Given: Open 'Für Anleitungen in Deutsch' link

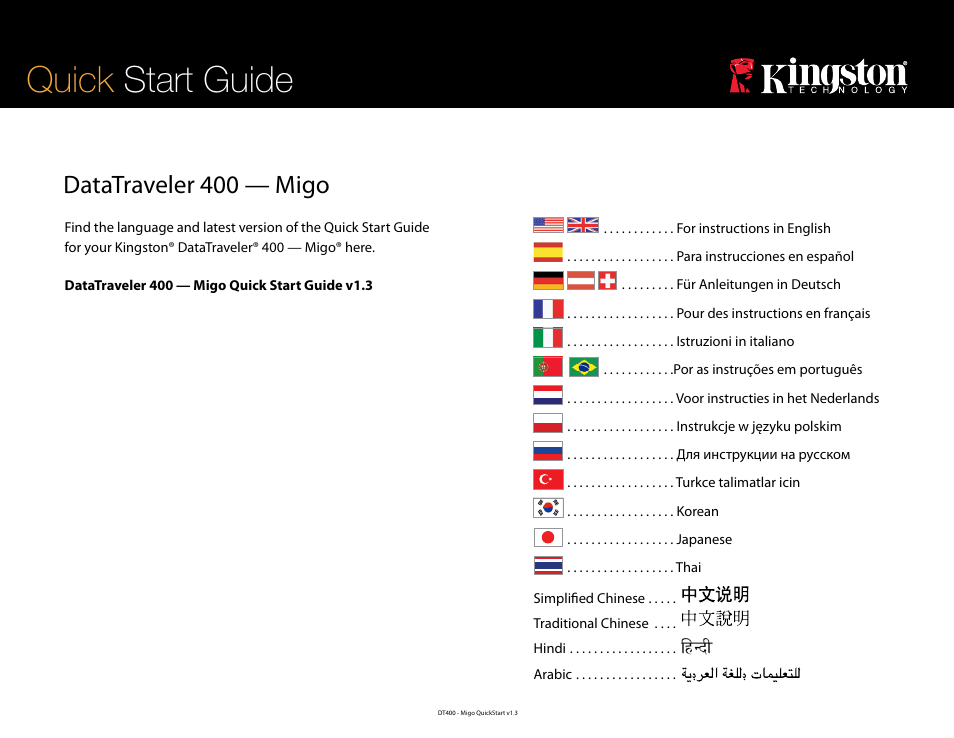Looking at the screenshot, I should [x=758, y=284].
